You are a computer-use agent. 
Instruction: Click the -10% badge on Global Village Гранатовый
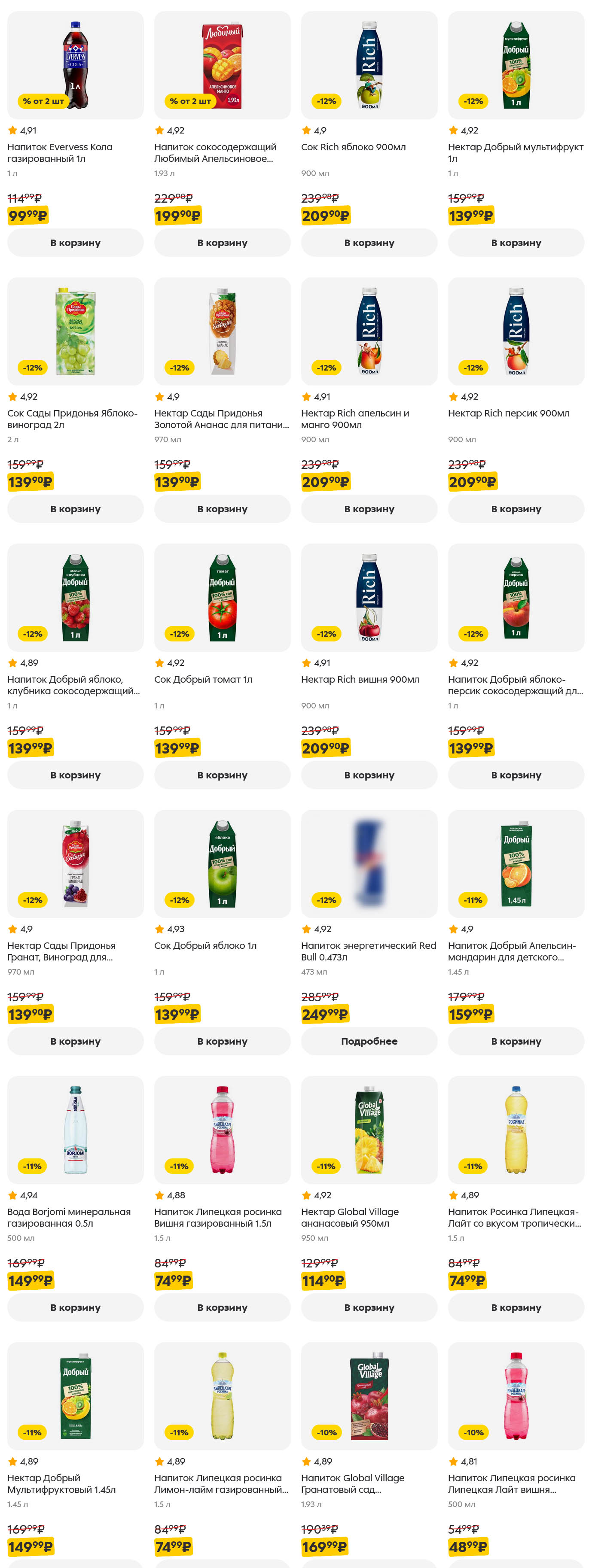tap(326, 1432)
